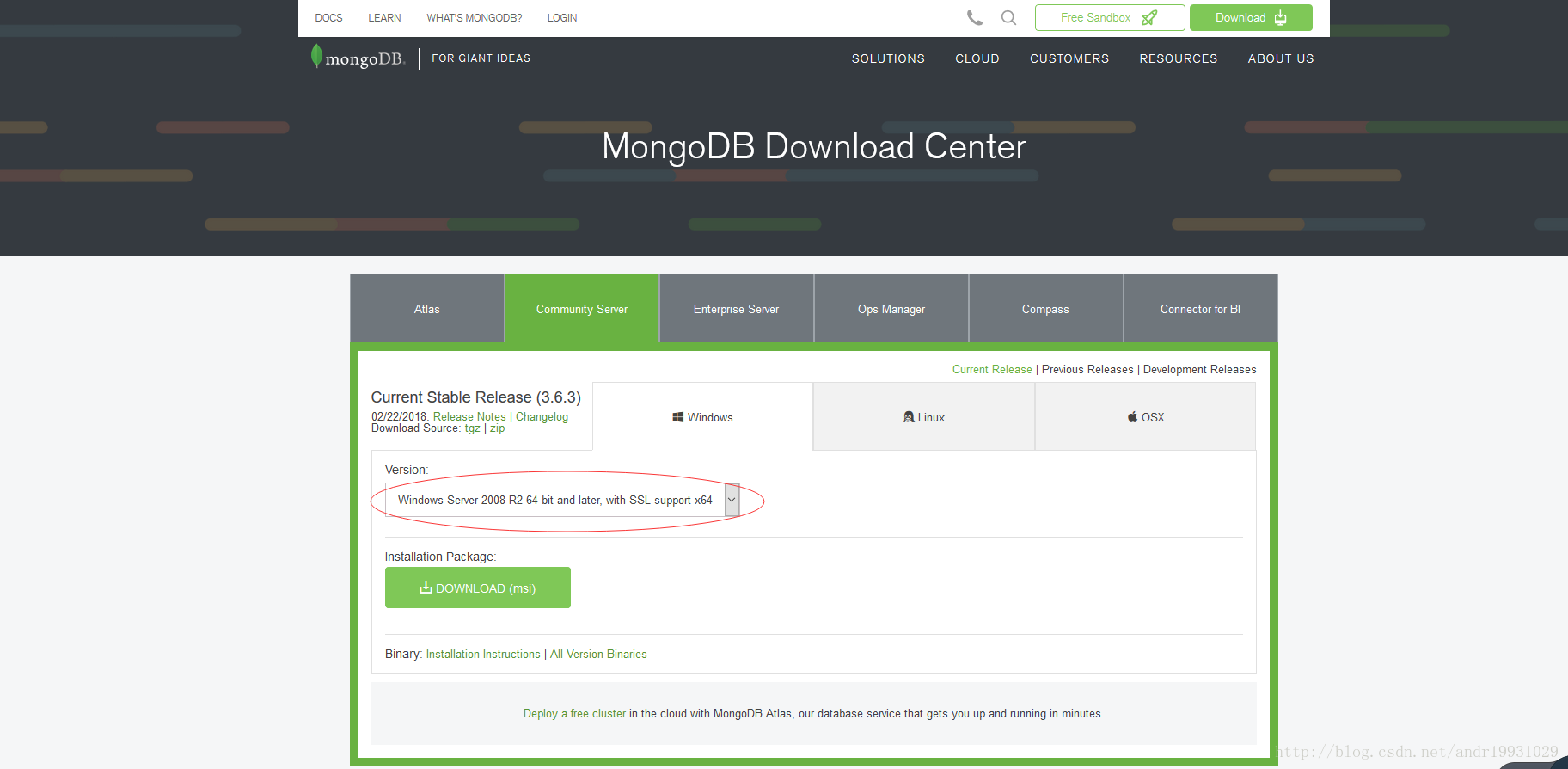
Task: Open the Connector for BI tab
Action: click(1201, 309)
